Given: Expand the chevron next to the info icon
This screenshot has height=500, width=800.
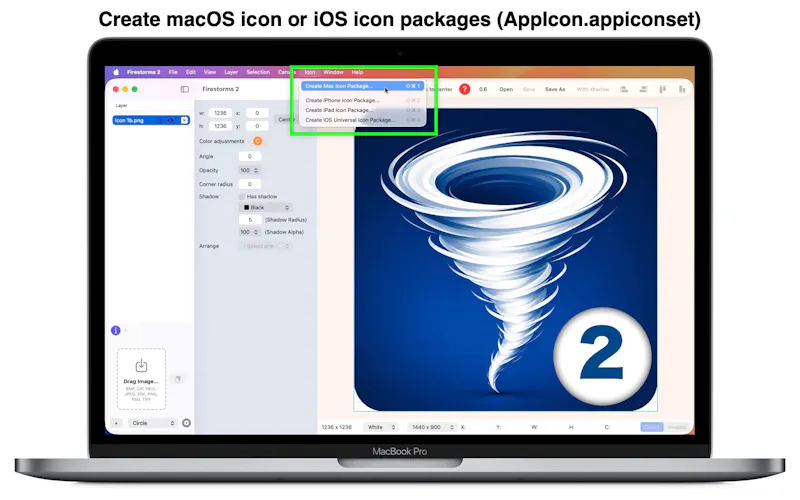Looking at the screenshot, I should pyautogui.click(x=126, y=331).
